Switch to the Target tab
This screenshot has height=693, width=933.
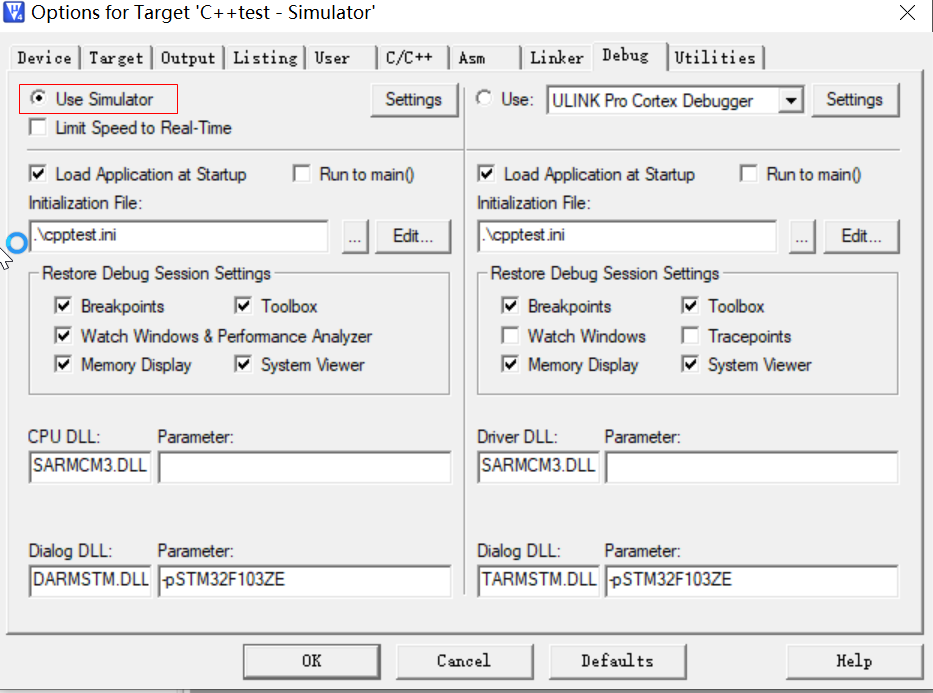click(x=116, y=58)
